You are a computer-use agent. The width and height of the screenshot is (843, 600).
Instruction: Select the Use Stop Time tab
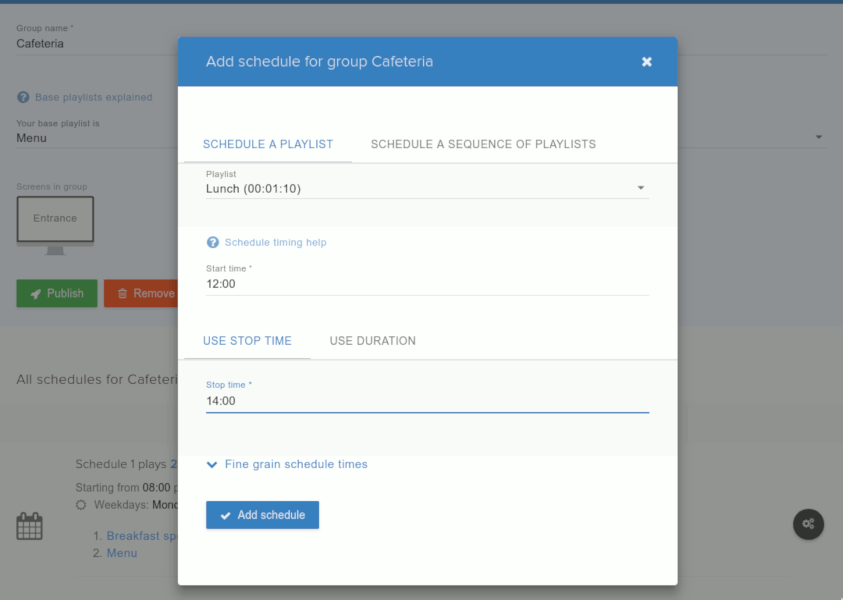[247, 341]
